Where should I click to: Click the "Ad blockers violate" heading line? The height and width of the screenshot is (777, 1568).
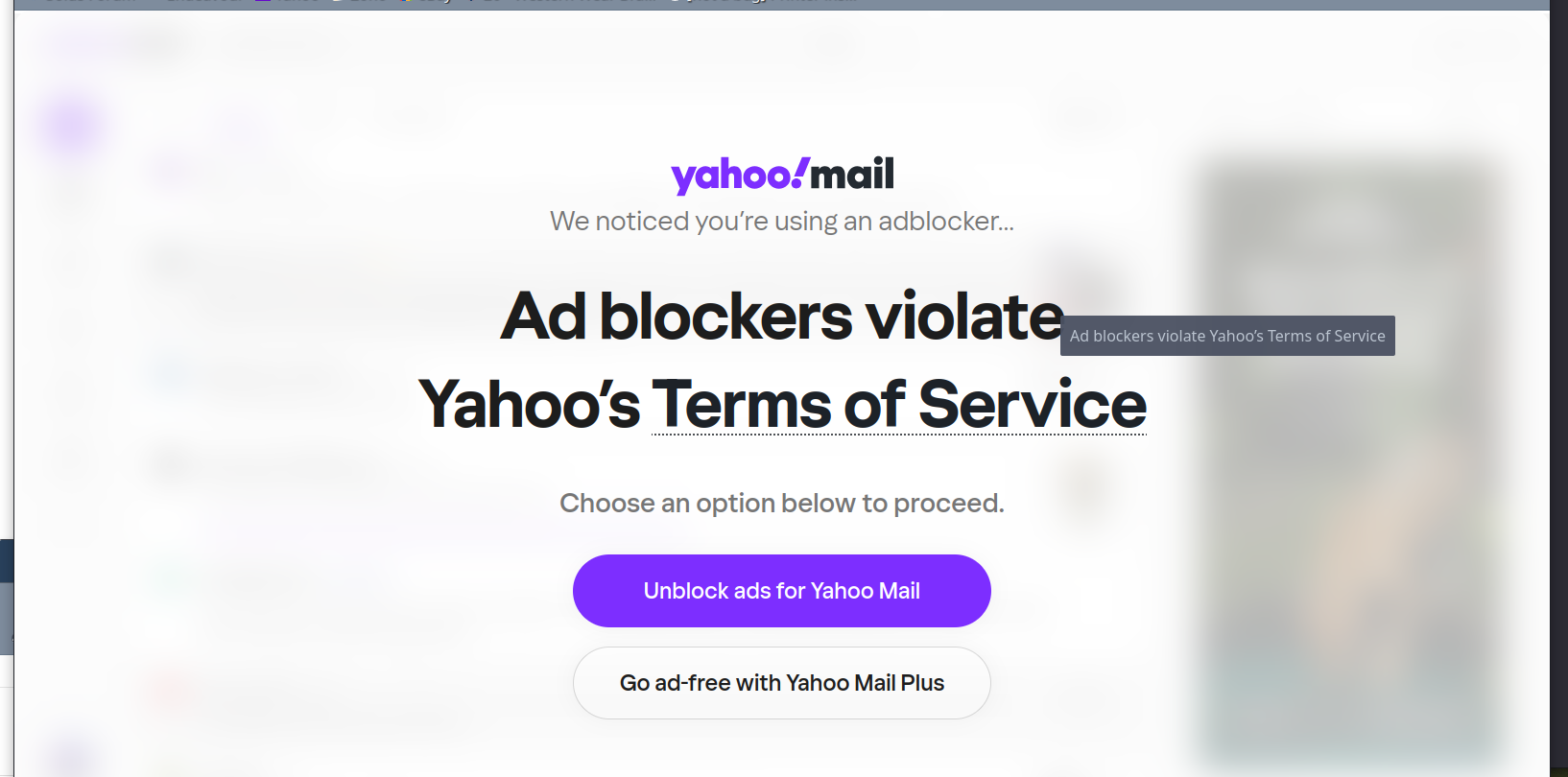(781, 317)
